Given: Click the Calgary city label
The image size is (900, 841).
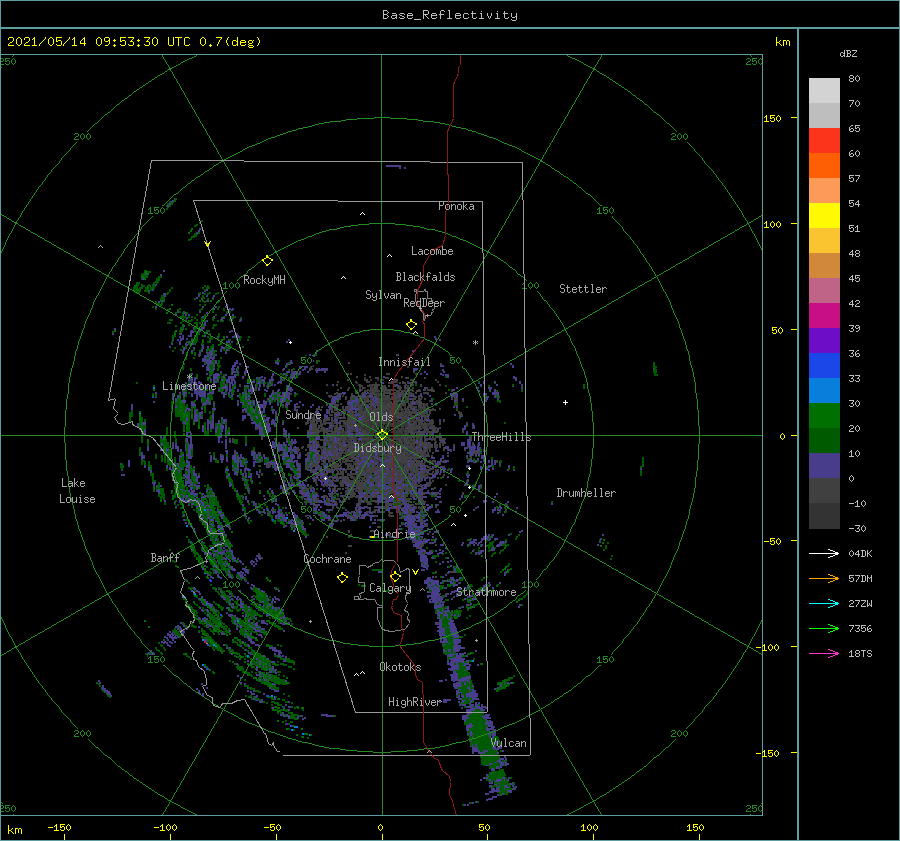Looking at the screenshot, I should (x=390, y=588).
